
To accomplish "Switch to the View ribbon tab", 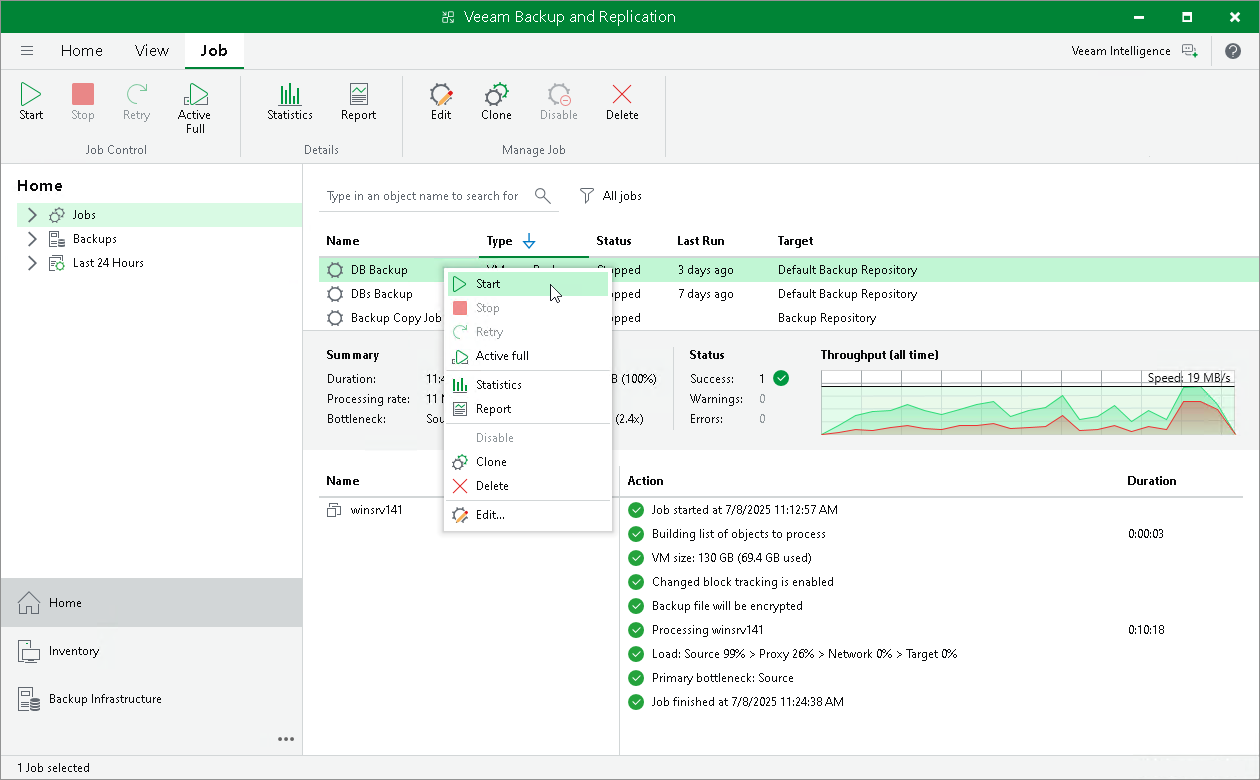I will (151, 50).
